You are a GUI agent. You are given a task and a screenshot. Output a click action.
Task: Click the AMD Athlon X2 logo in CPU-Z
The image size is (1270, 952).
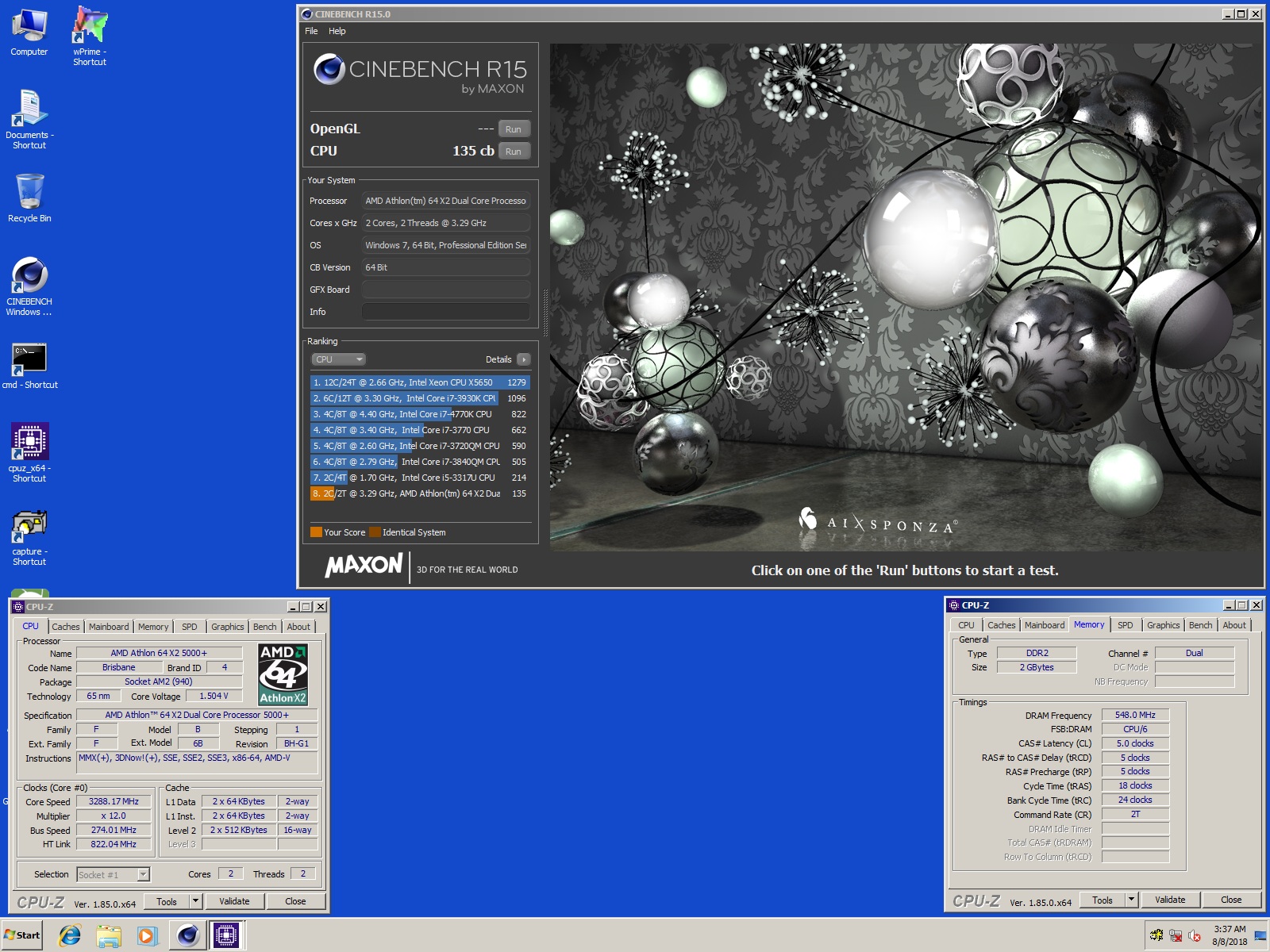tap(283, 674)
